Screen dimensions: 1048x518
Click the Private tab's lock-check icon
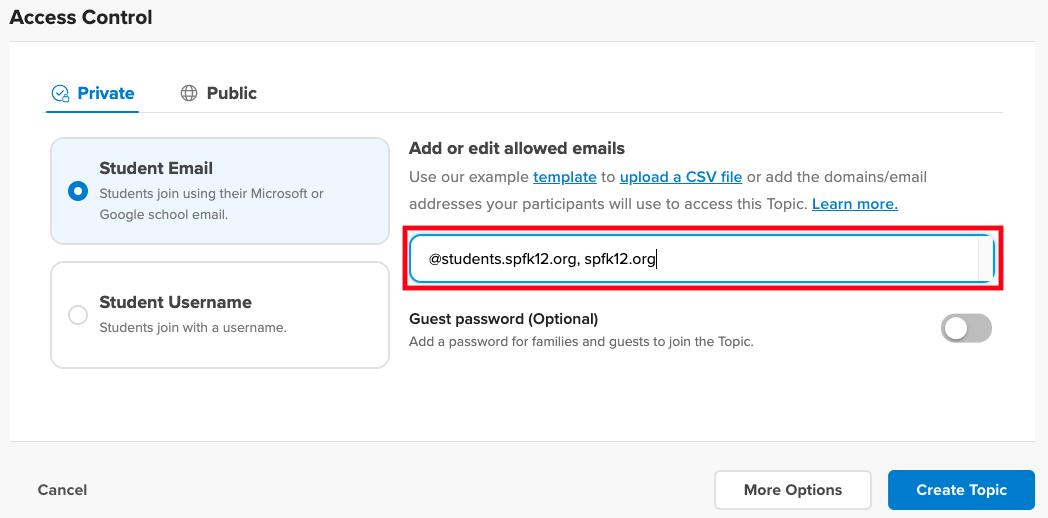(x=61, y=94)
